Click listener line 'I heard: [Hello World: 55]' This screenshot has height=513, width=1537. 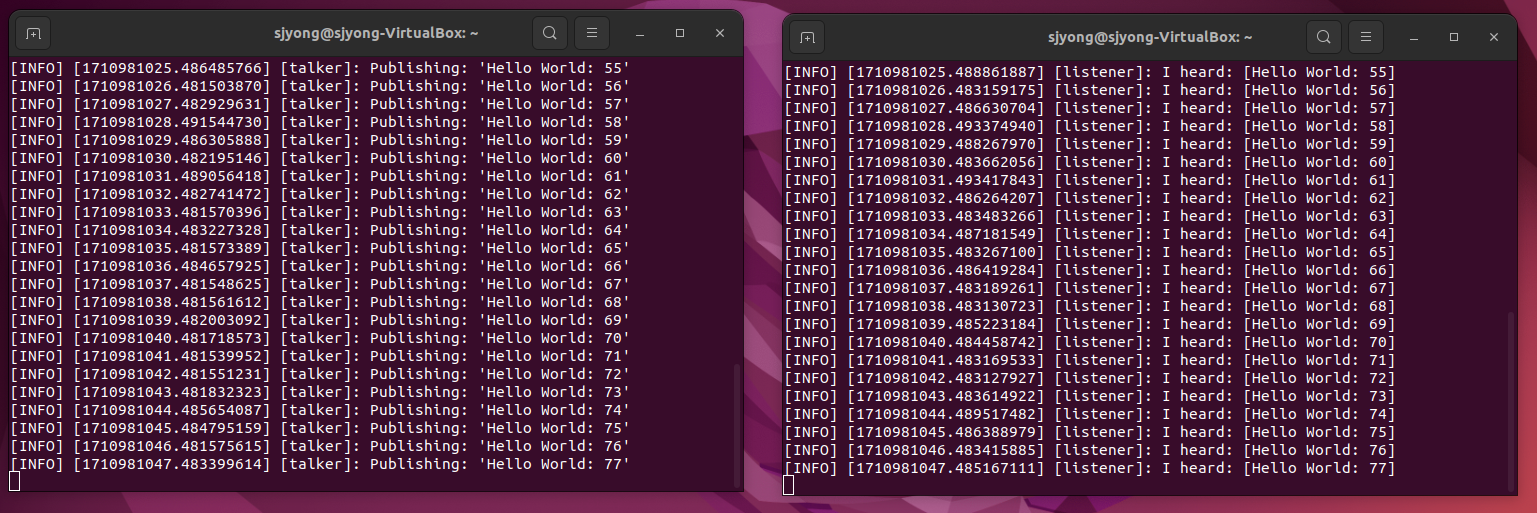click(1089, 72)
